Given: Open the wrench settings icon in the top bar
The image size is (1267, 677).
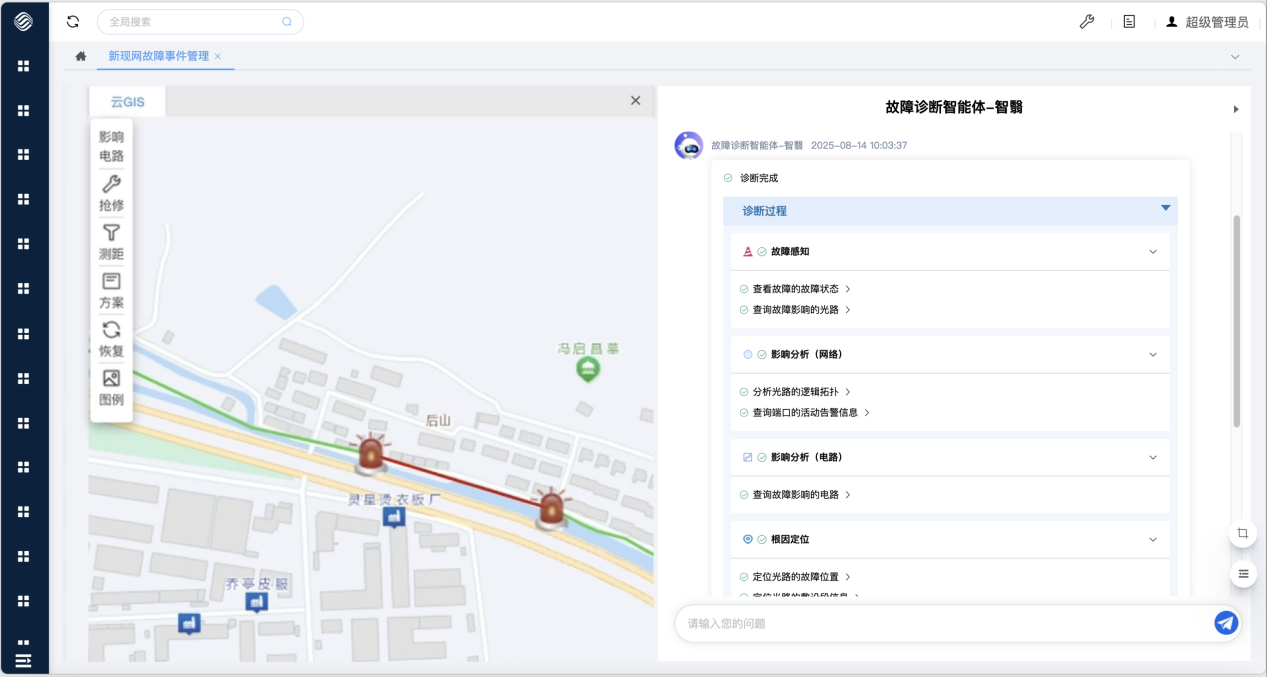Looking at the screenshot, I should point(1087,21).
